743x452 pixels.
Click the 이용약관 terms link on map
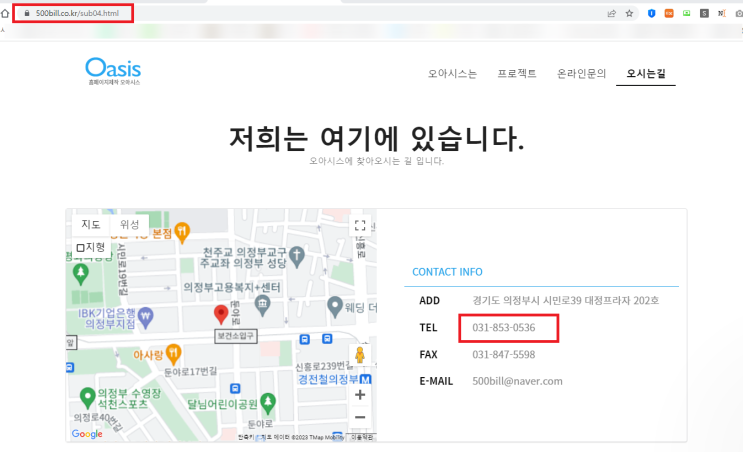362,437
